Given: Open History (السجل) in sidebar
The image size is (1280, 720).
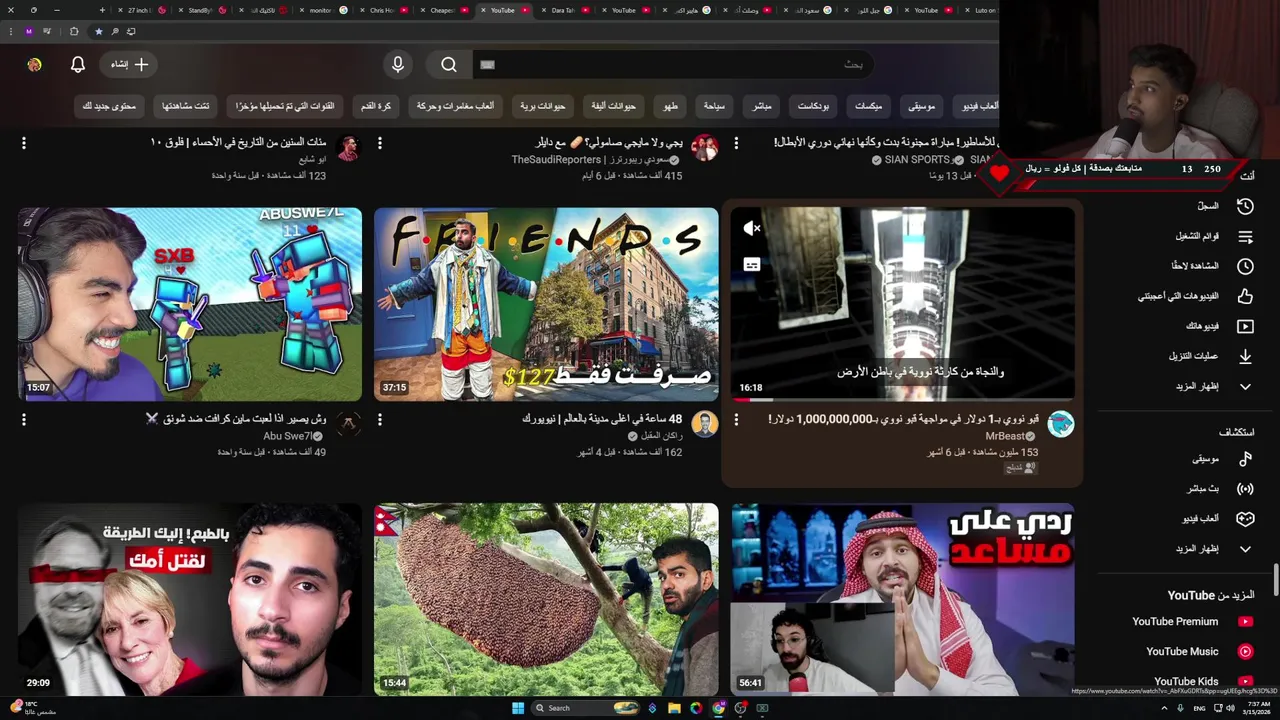Looking at the screenshot, I should [x=1226, y=206].
